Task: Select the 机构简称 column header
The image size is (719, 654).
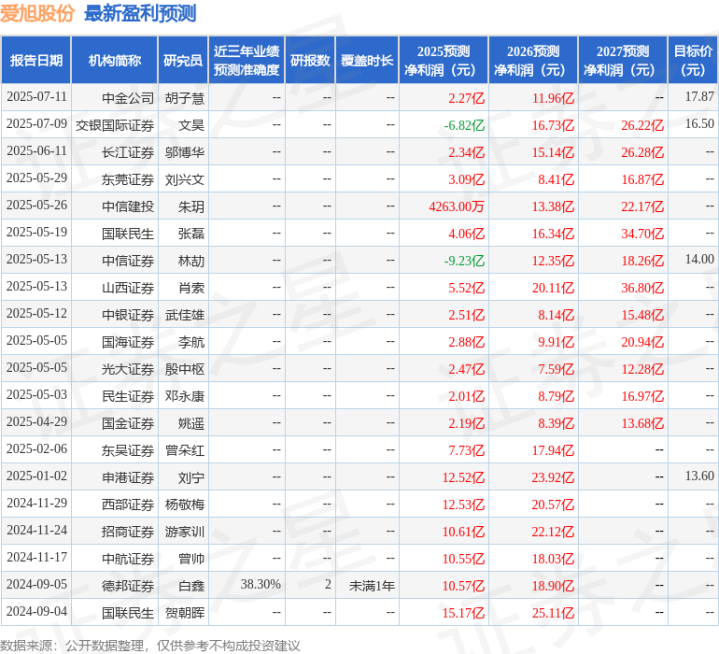Action: point(114,60)
